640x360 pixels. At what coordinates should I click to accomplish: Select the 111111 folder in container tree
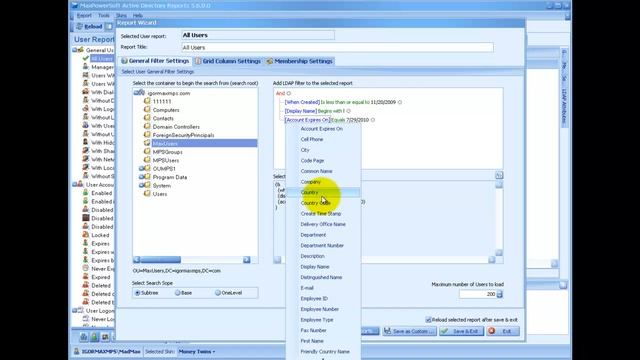click(x=162, y=101)
